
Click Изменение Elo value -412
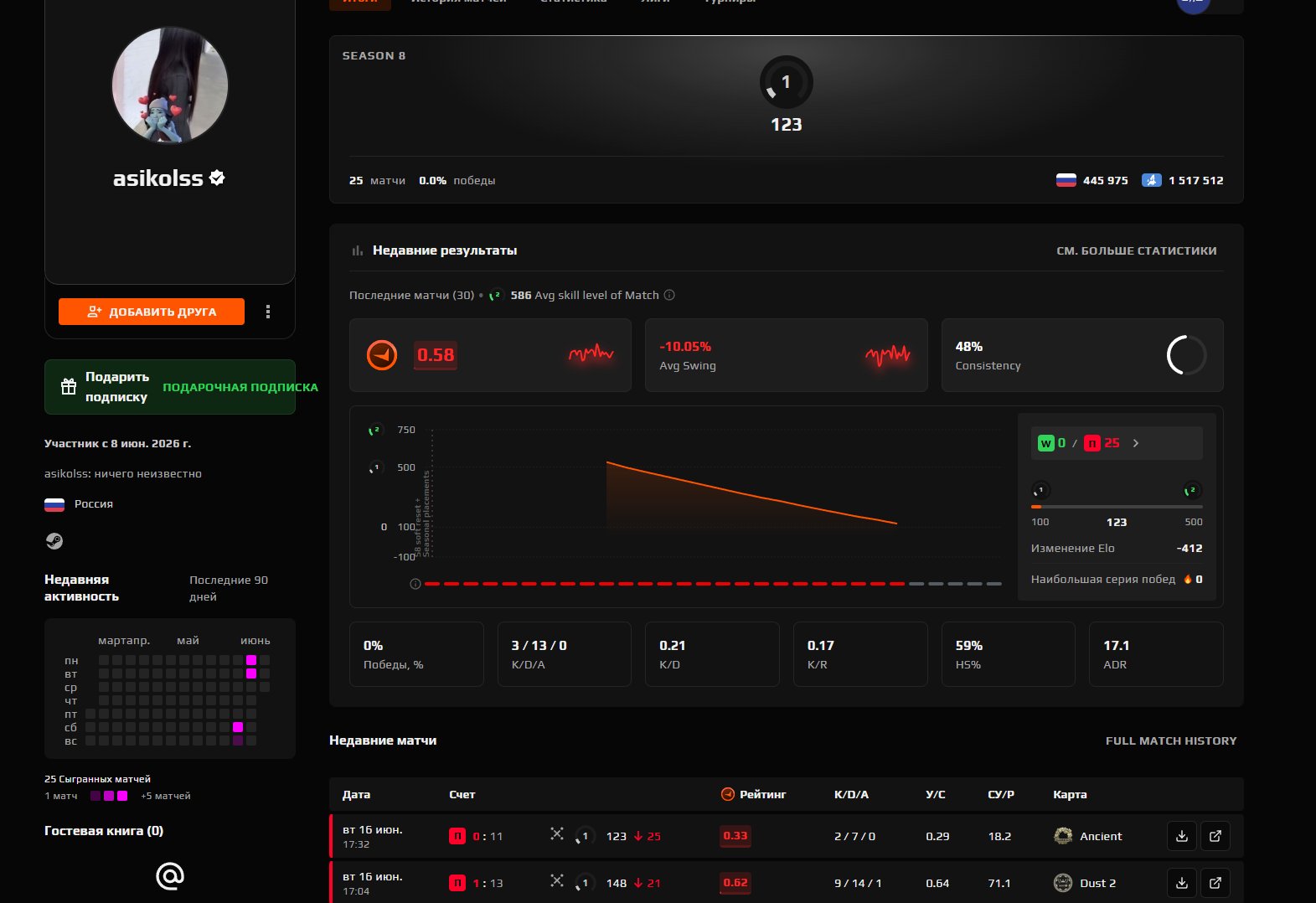1190,549
